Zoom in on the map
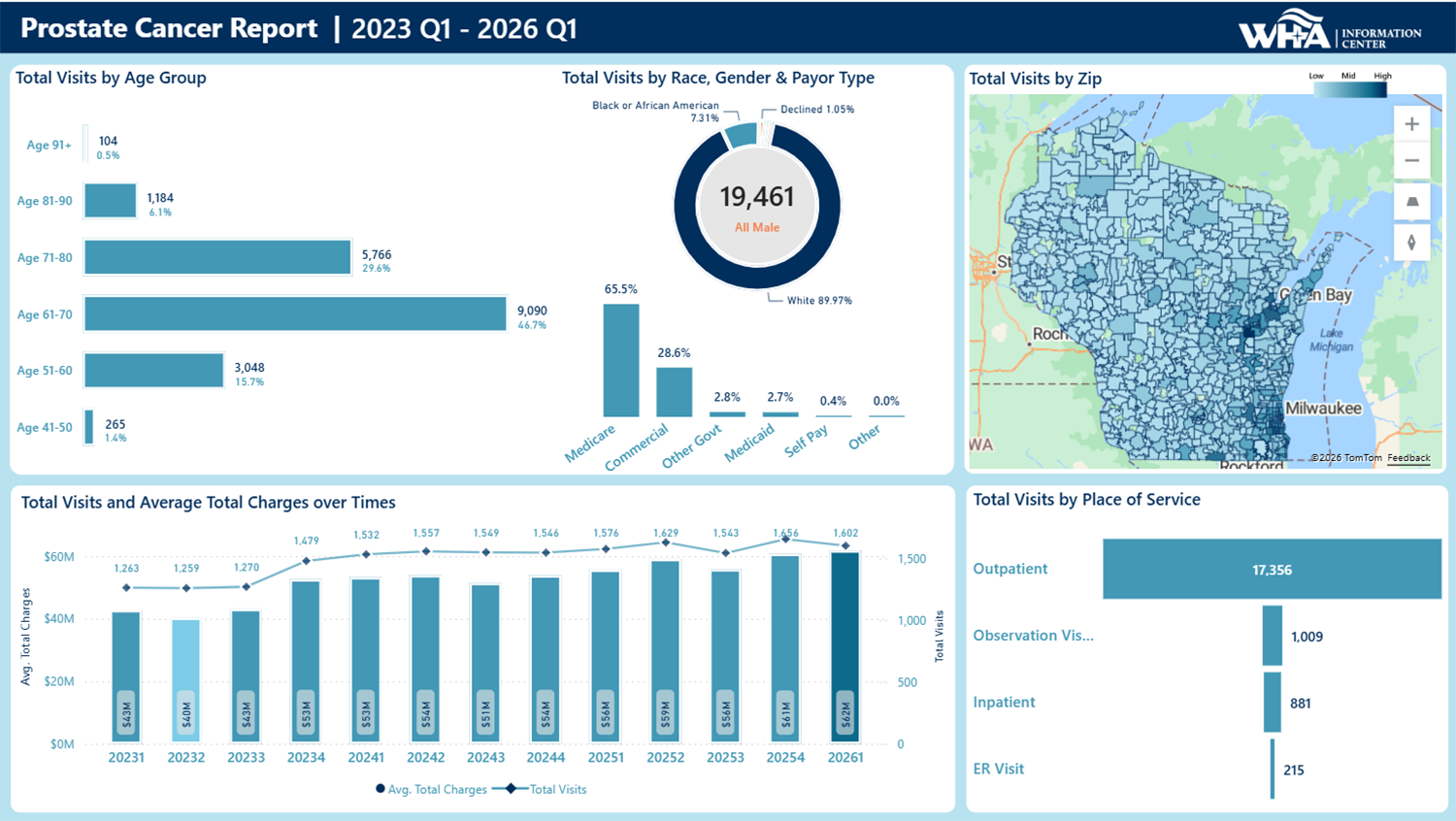This screenshot has width=1456, height=821. click(1411, 124)
